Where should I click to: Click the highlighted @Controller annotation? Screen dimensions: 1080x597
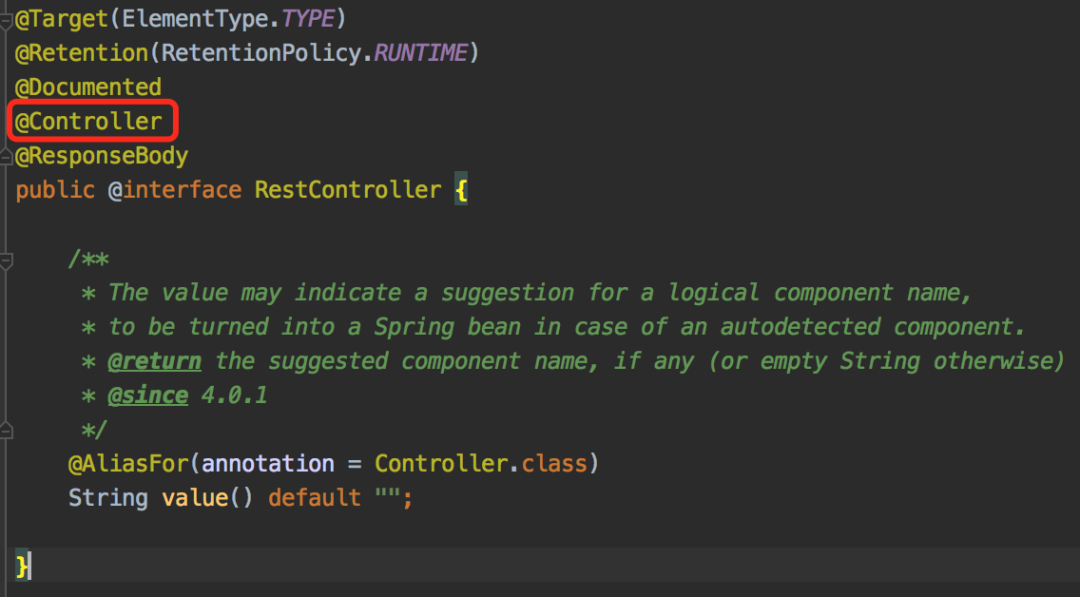(x=89, y=121)
